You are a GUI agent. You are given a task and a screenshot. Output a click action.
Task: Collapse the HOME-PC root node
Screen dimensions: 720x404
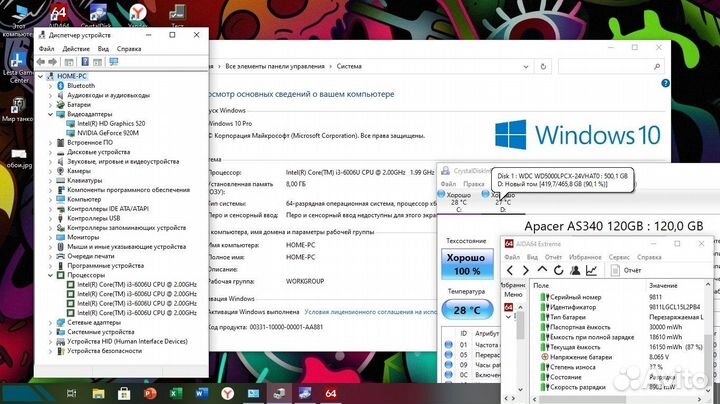[x=41, y=76]
